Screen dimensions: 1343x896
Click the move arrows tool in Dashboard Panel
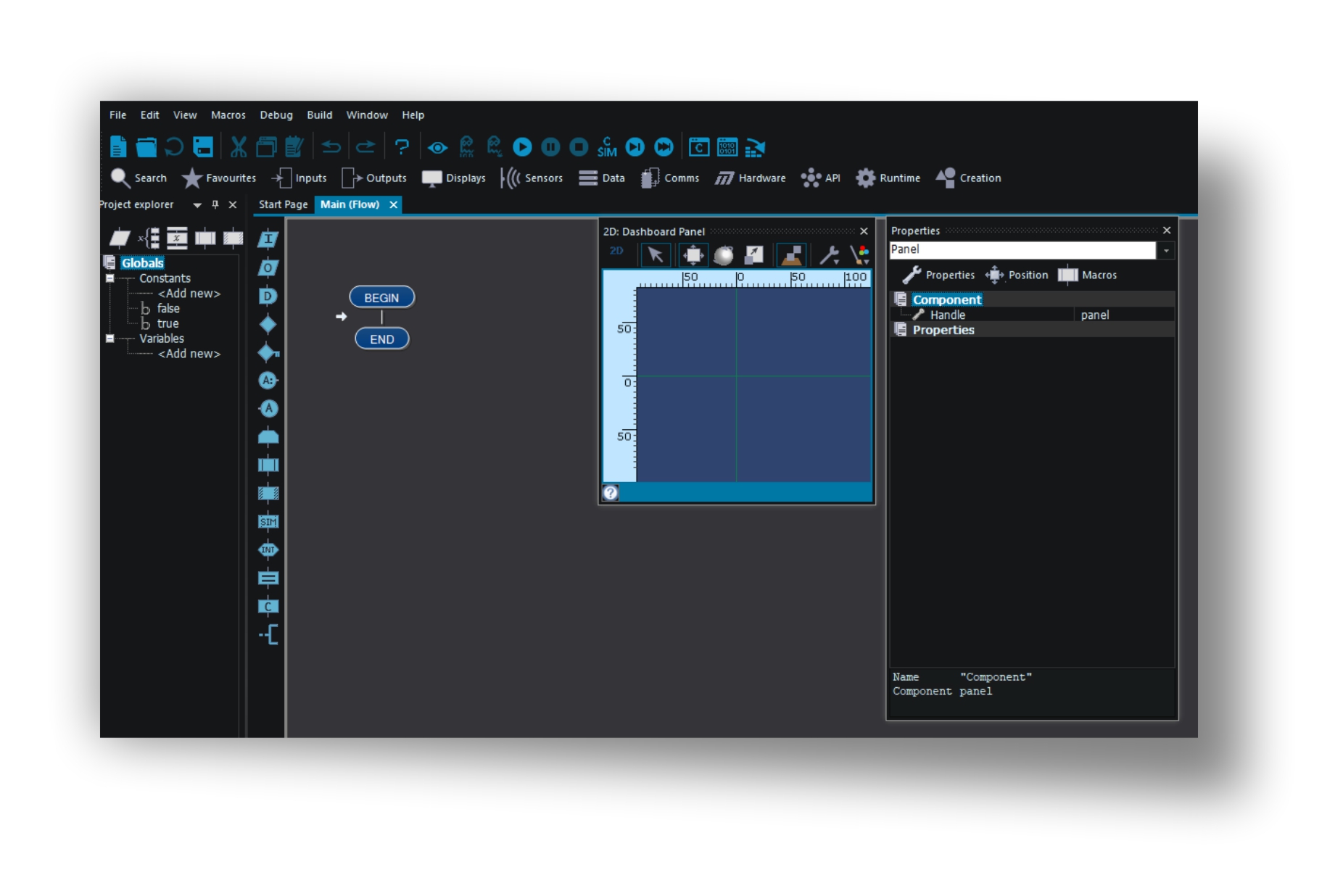tap(693, 255)
